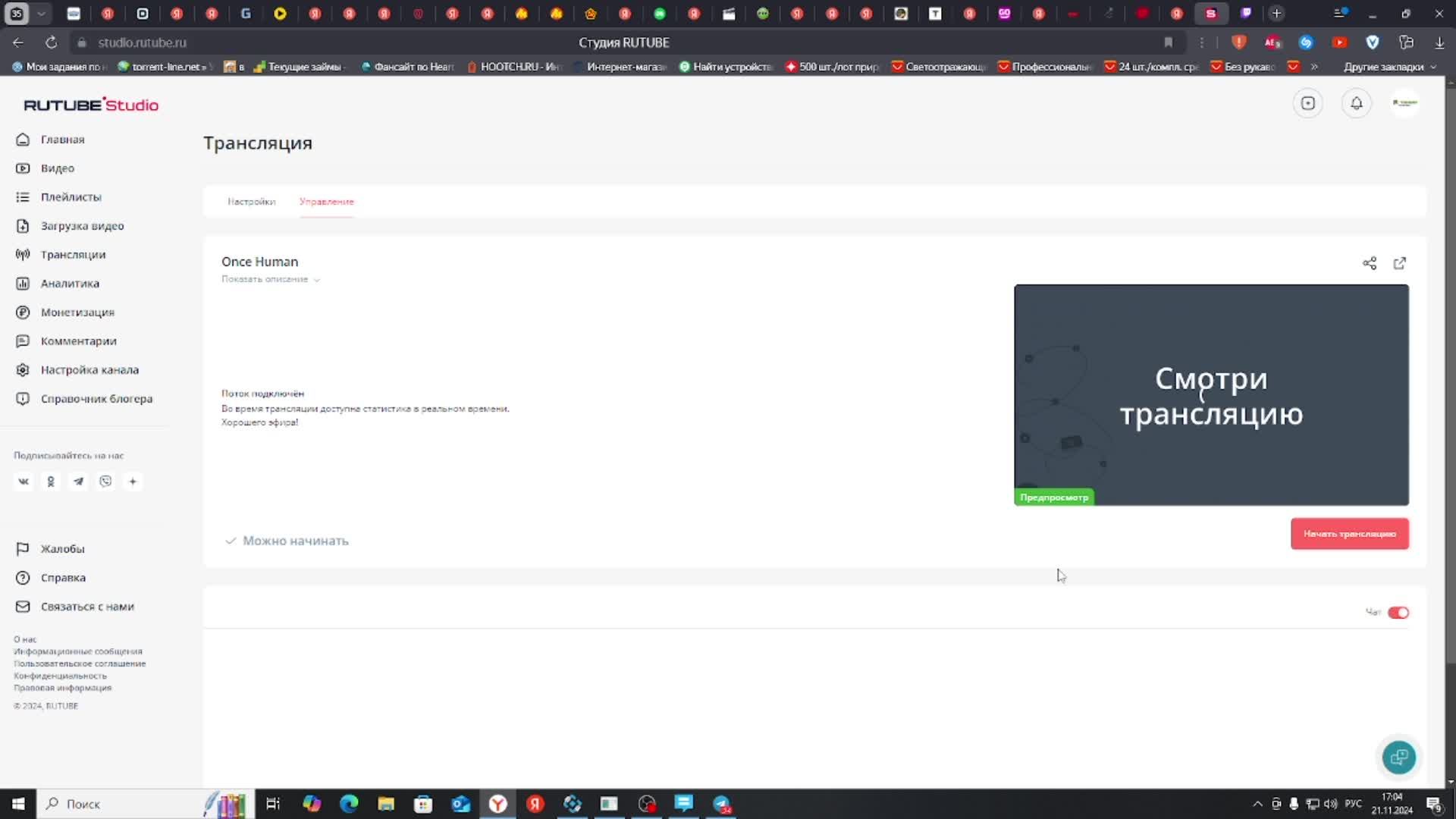Click the share icon for Once Human
Viewport: 1456px width, 819px height.
point(1369,263)
